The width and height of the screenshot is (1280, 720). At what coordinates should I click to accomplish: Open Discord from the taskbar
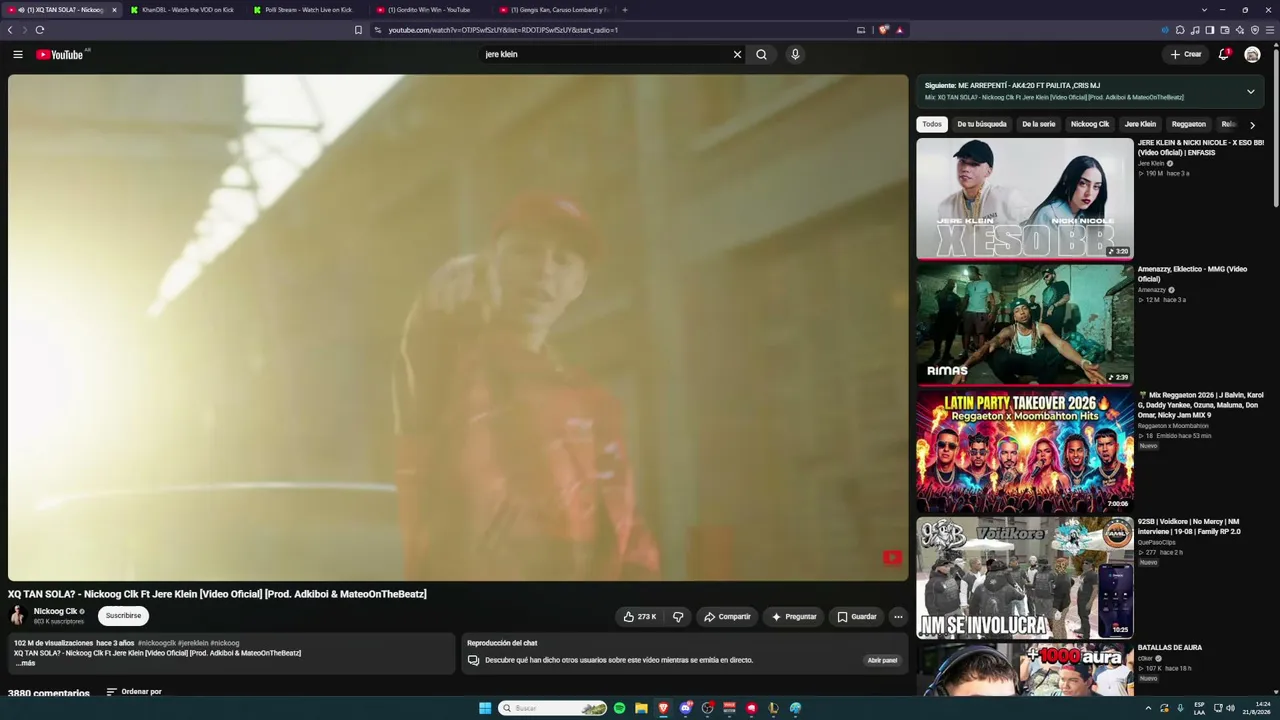pyautogui.click(x=685, y=708)
